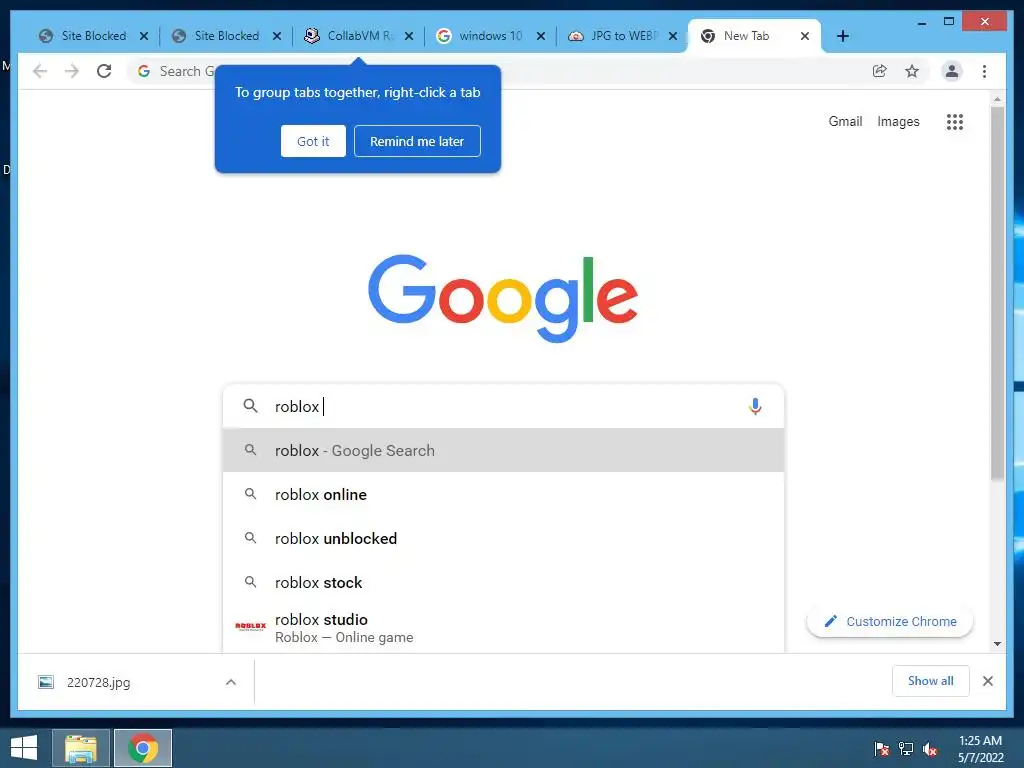This screenshot has width=1024, height=768.
Task: Close the windows 10 tab
Action: (541, 36)
